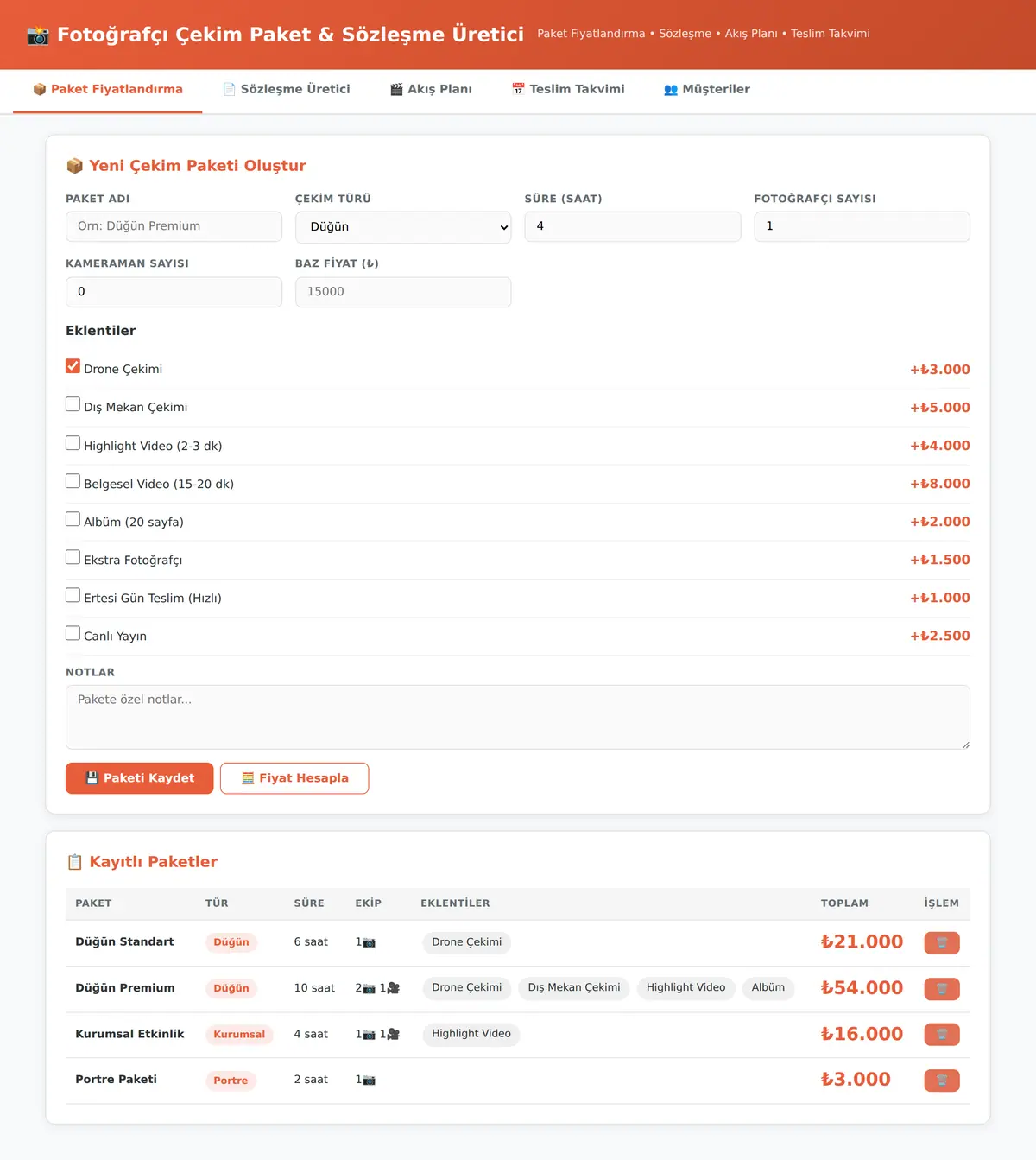
Task: Click the camera logo icon in header
Action: [x=38, y=35]
